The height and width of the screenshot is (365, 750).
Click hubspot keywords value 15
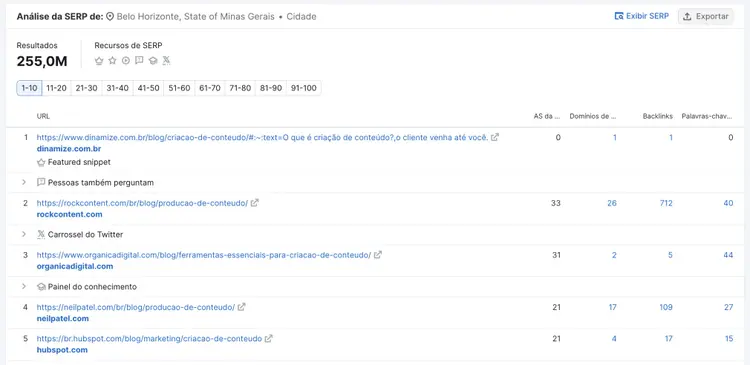(x=729, y=338)
